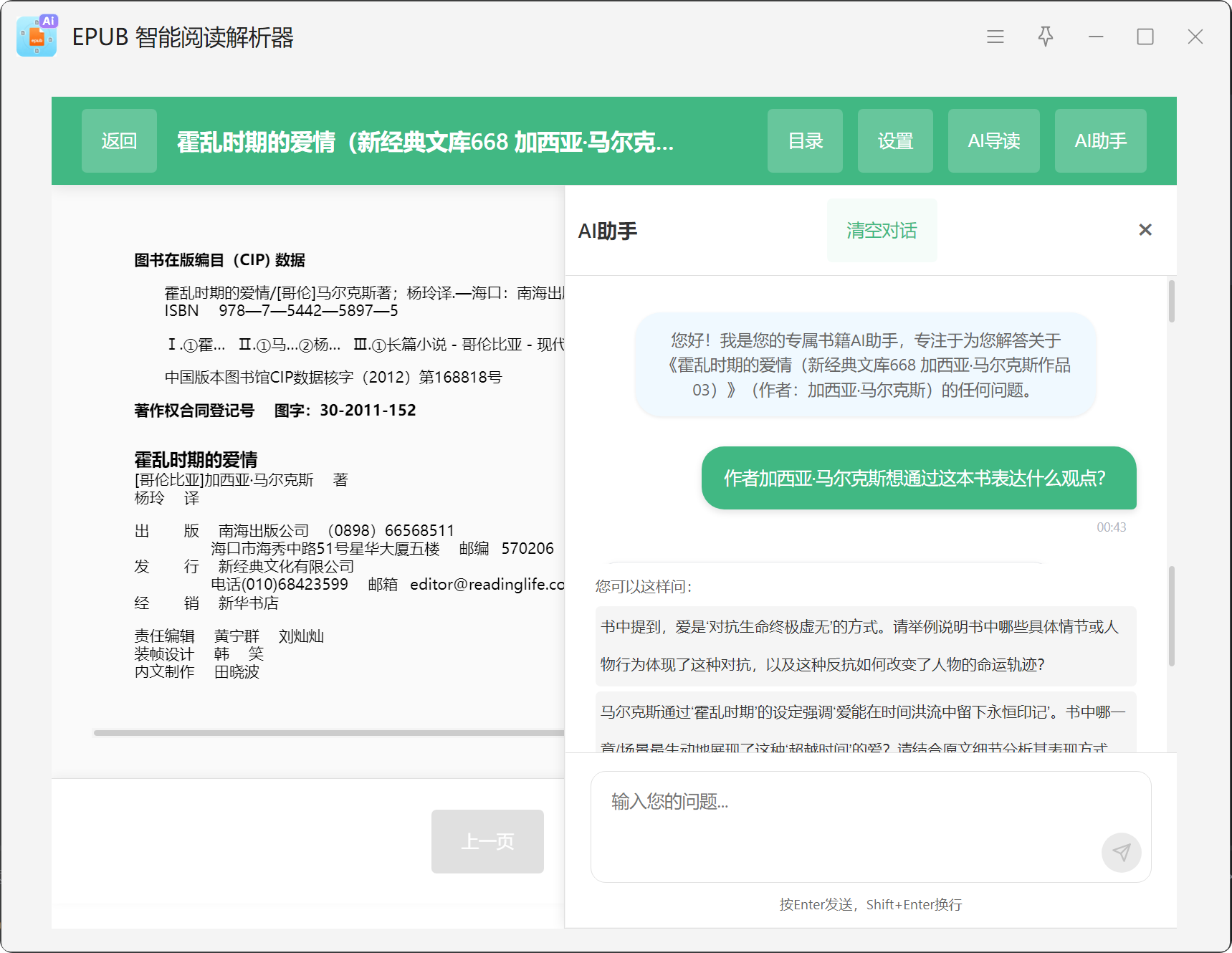Click the horizontal scrollbar under the book page
The image size is (1232, 953).
coord(329,732)
